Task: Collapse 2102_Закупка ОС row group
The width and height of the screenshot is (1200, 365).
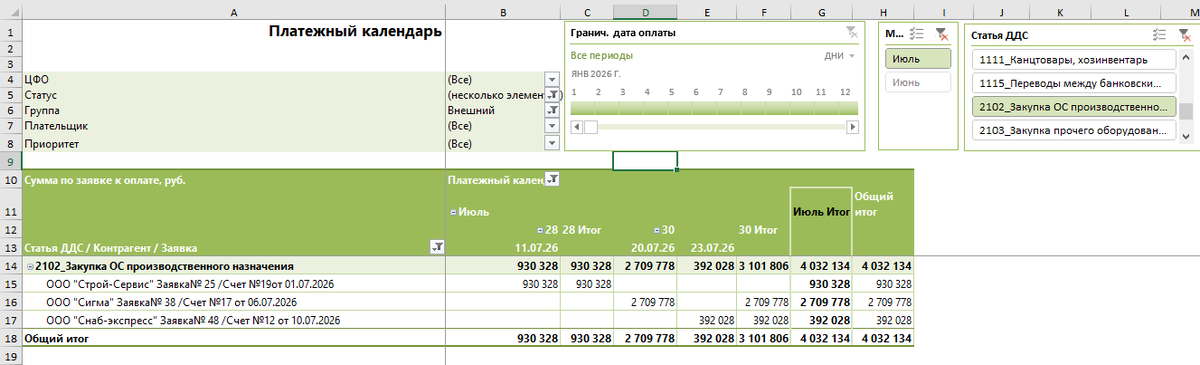Action: pyautogui.click(x=29, y=267)
